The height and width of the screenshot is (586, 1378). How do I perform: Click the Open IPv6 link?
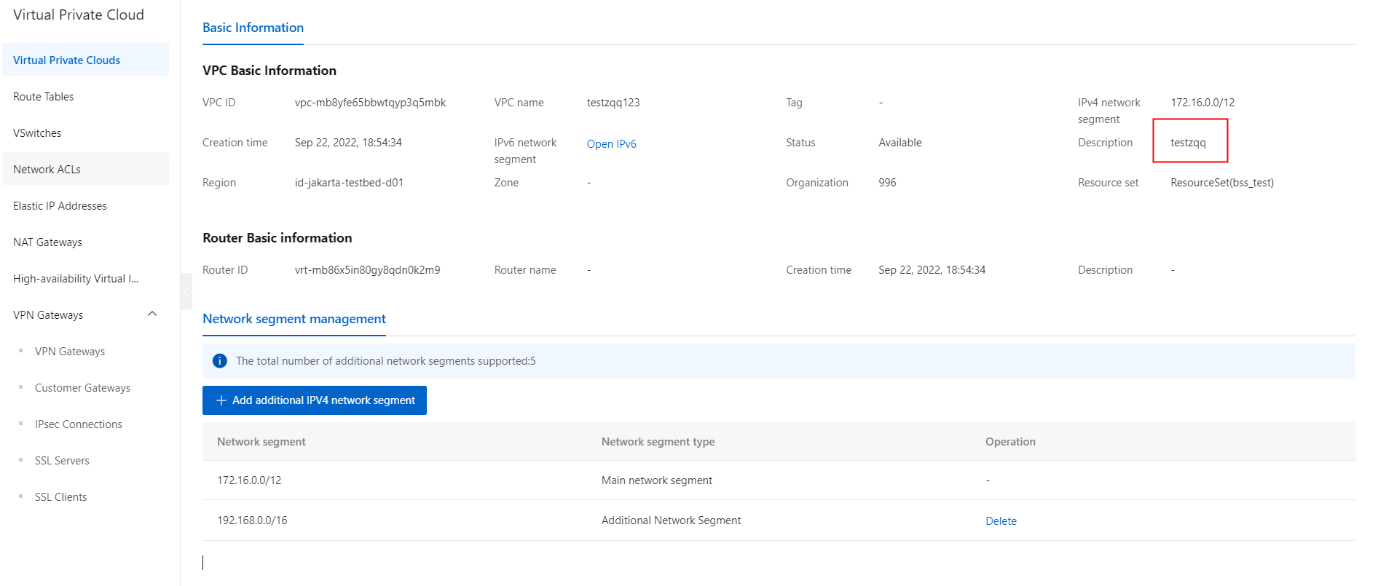(x=612, y=144)
